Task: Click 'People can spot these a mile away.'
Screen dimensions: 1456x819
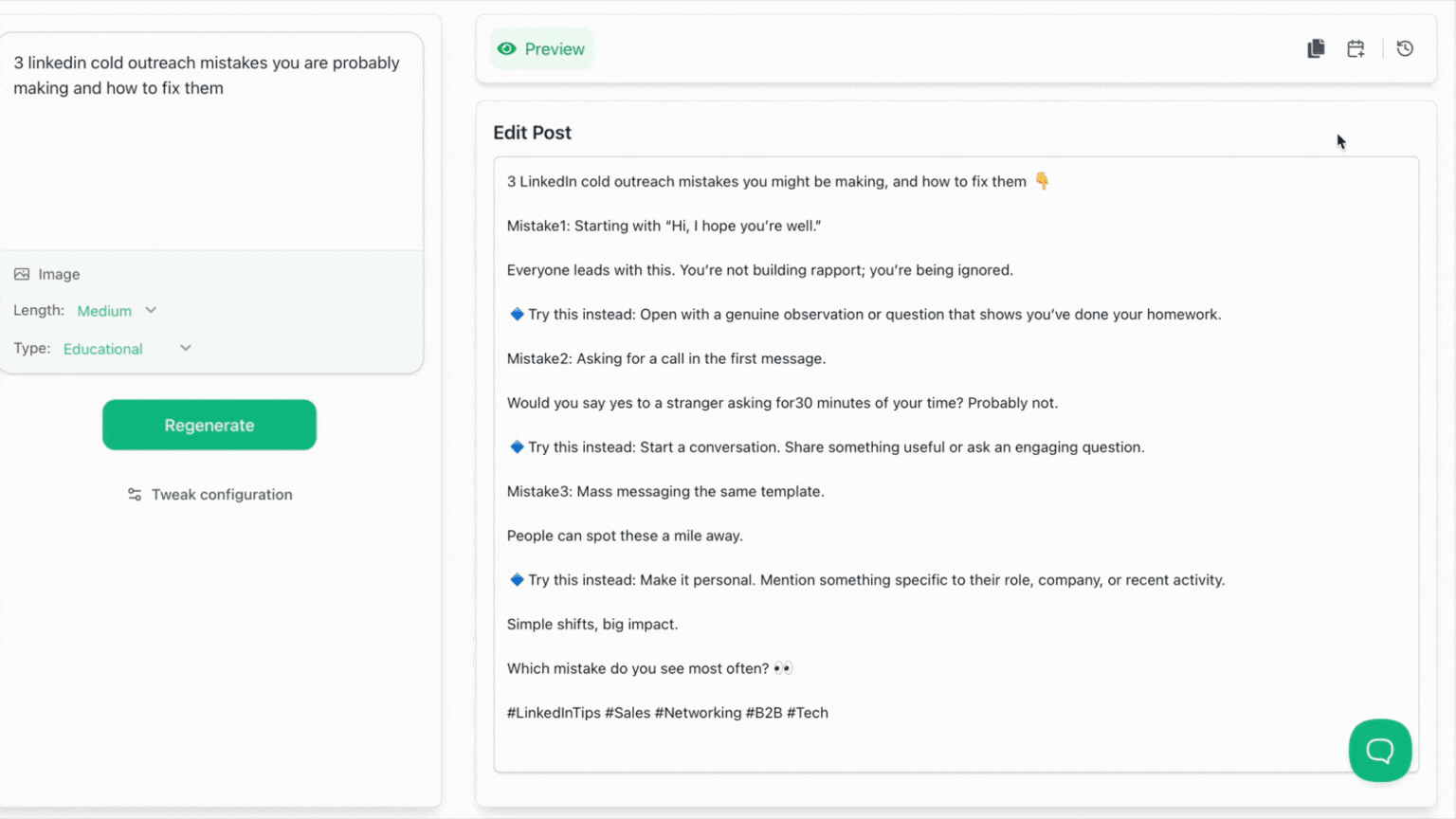Action: (x=625, y=536)
